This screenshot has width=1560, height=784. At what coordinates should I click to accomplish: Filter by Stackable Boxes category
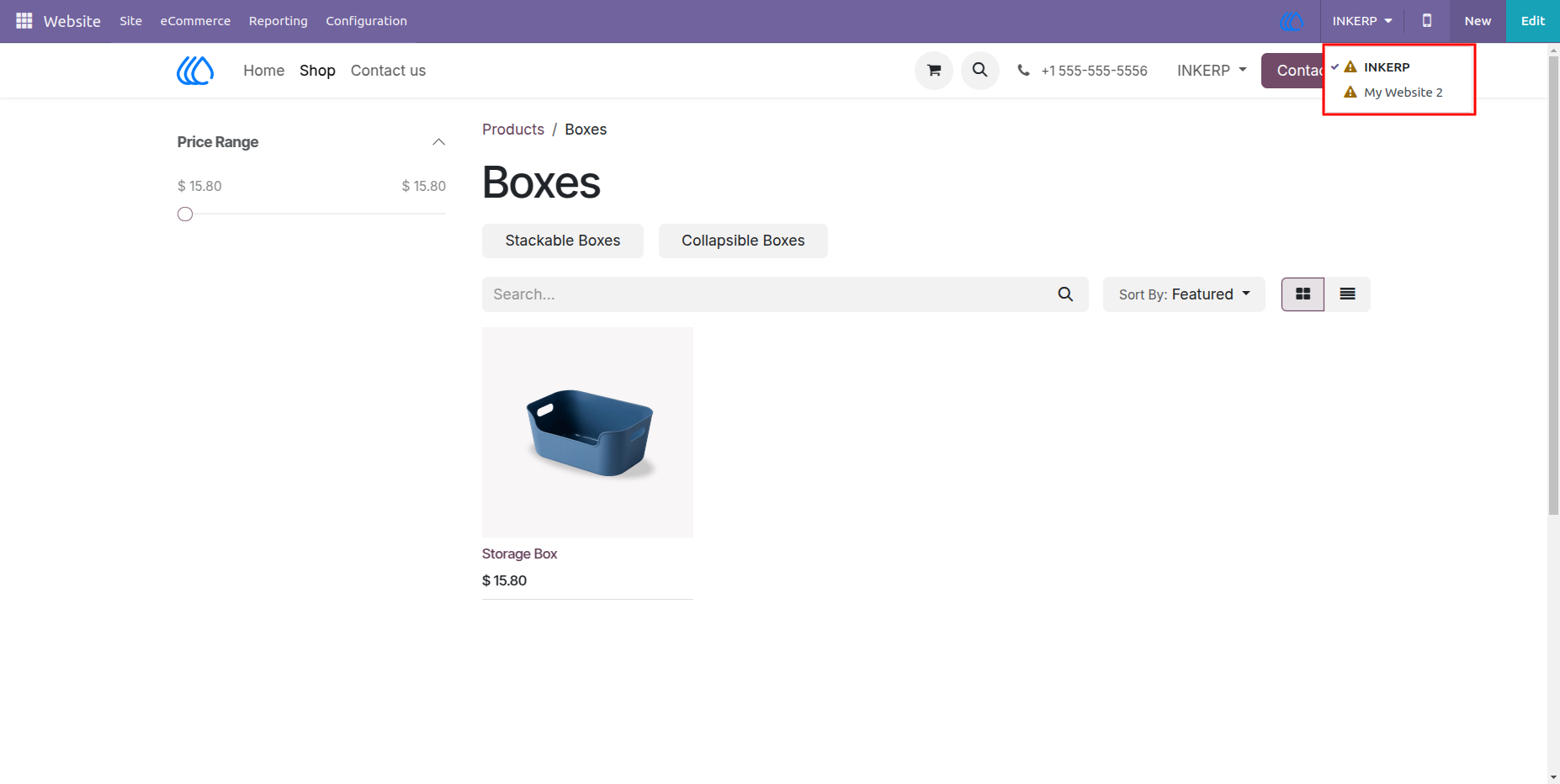(x=562, y=241)
